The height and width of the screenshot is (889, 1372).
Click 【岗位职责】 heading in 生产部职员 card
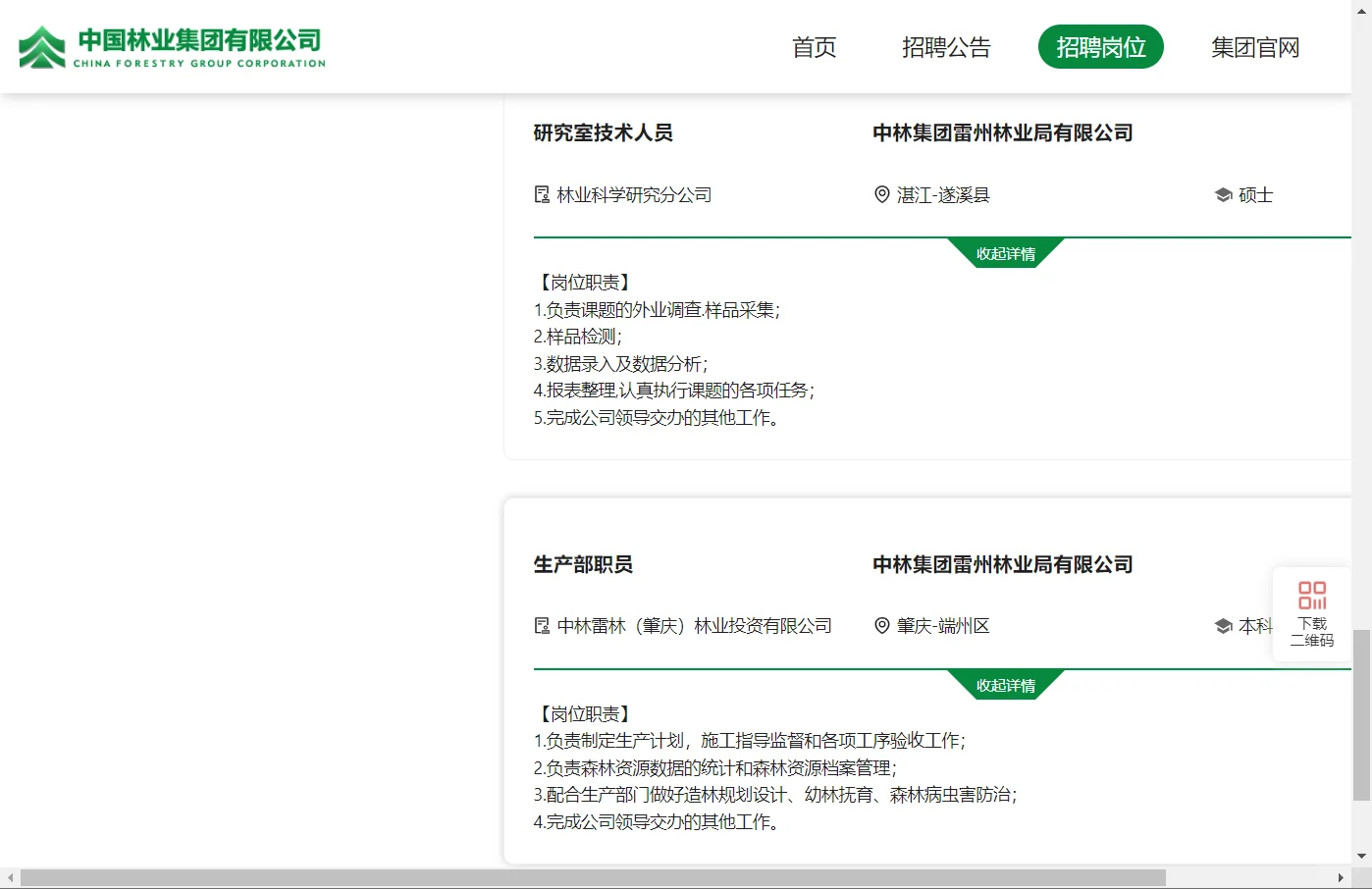[584, 714]
